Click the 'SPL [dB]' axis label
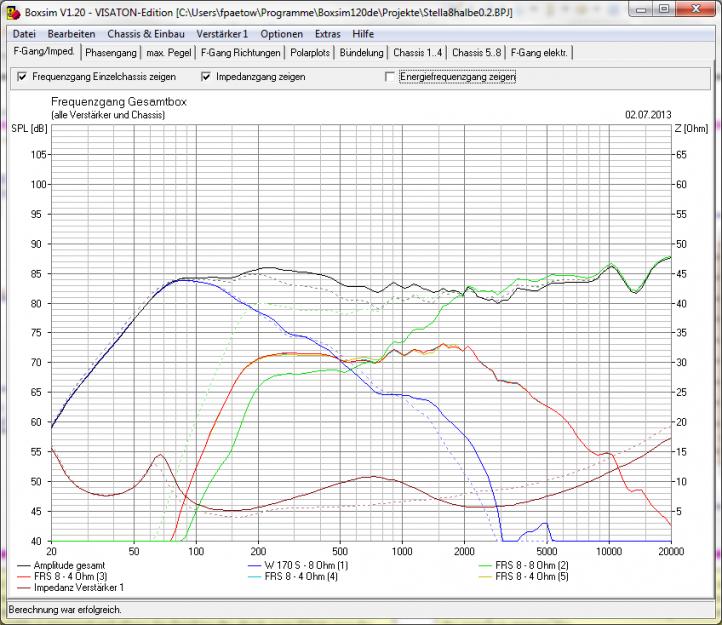This screenshot has width=722, height=625. point(29,129)
